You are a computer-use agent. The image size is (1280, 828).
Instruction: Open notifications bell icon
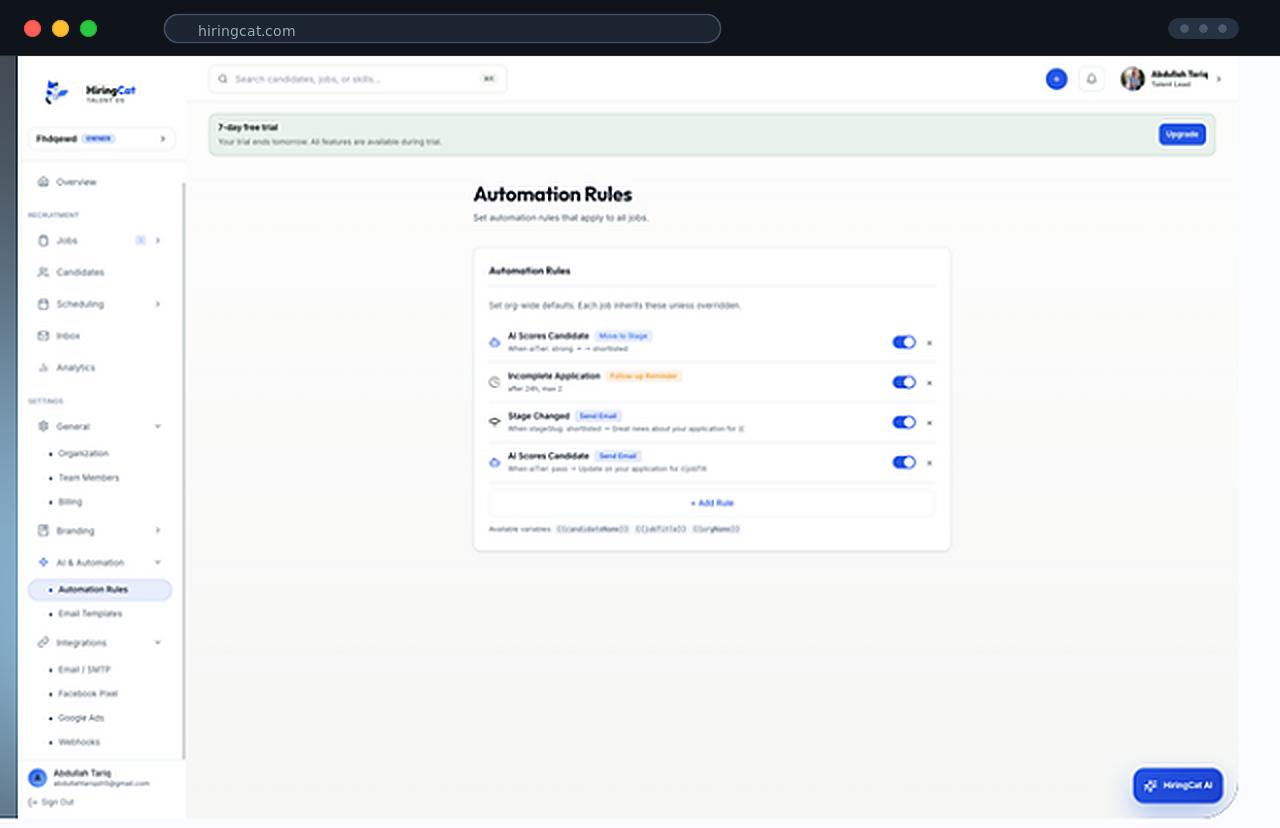pyautogui.click(x=1091, y=79)
